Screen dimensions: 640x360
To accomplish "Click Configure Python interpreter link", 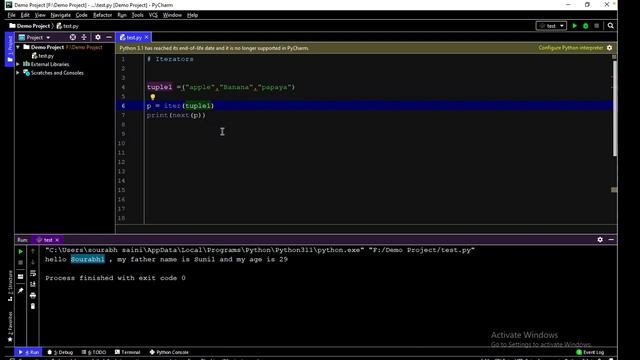I will point(571,48).
